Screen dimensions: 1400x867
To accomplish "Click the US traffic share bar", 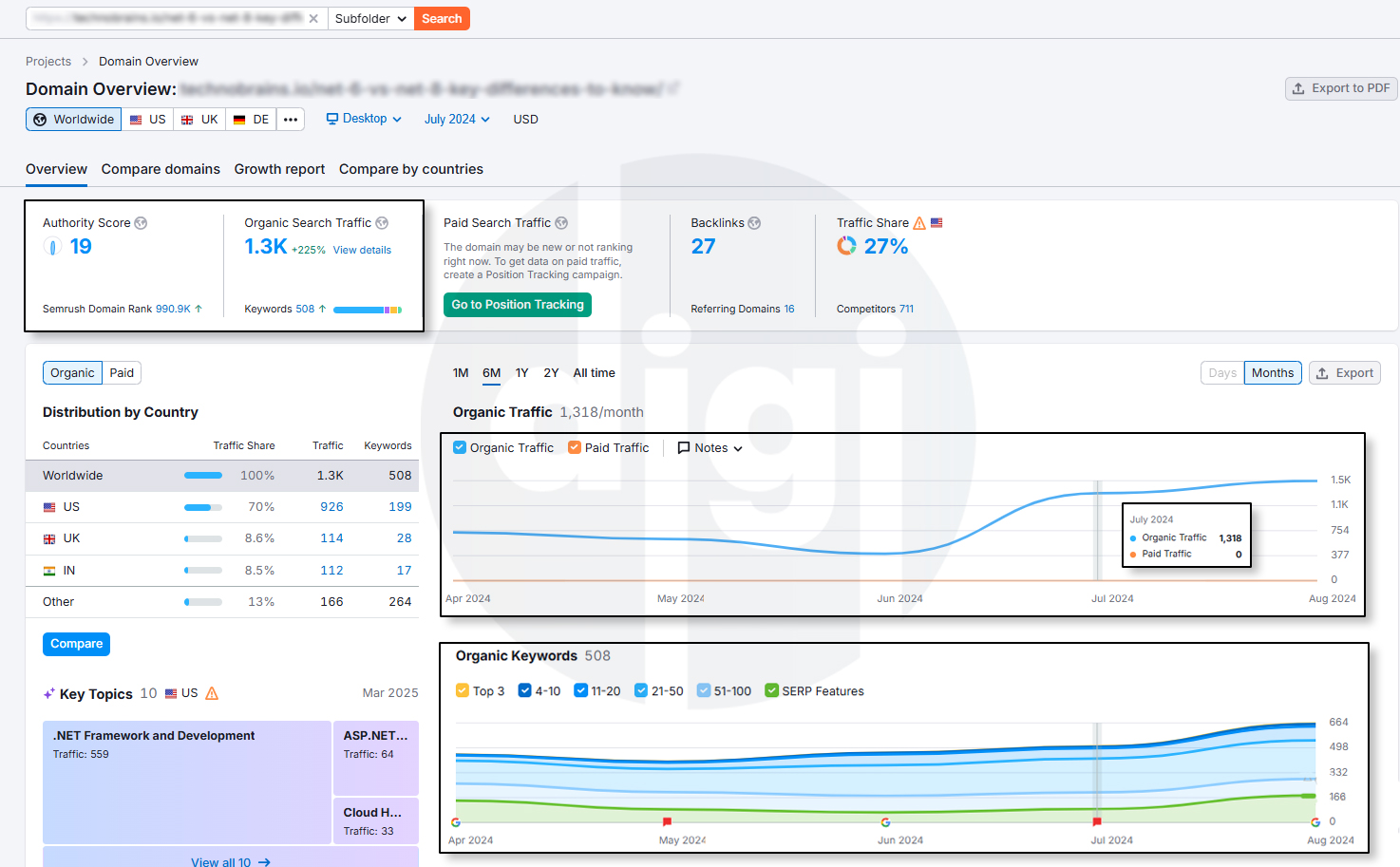I will 203,508.
